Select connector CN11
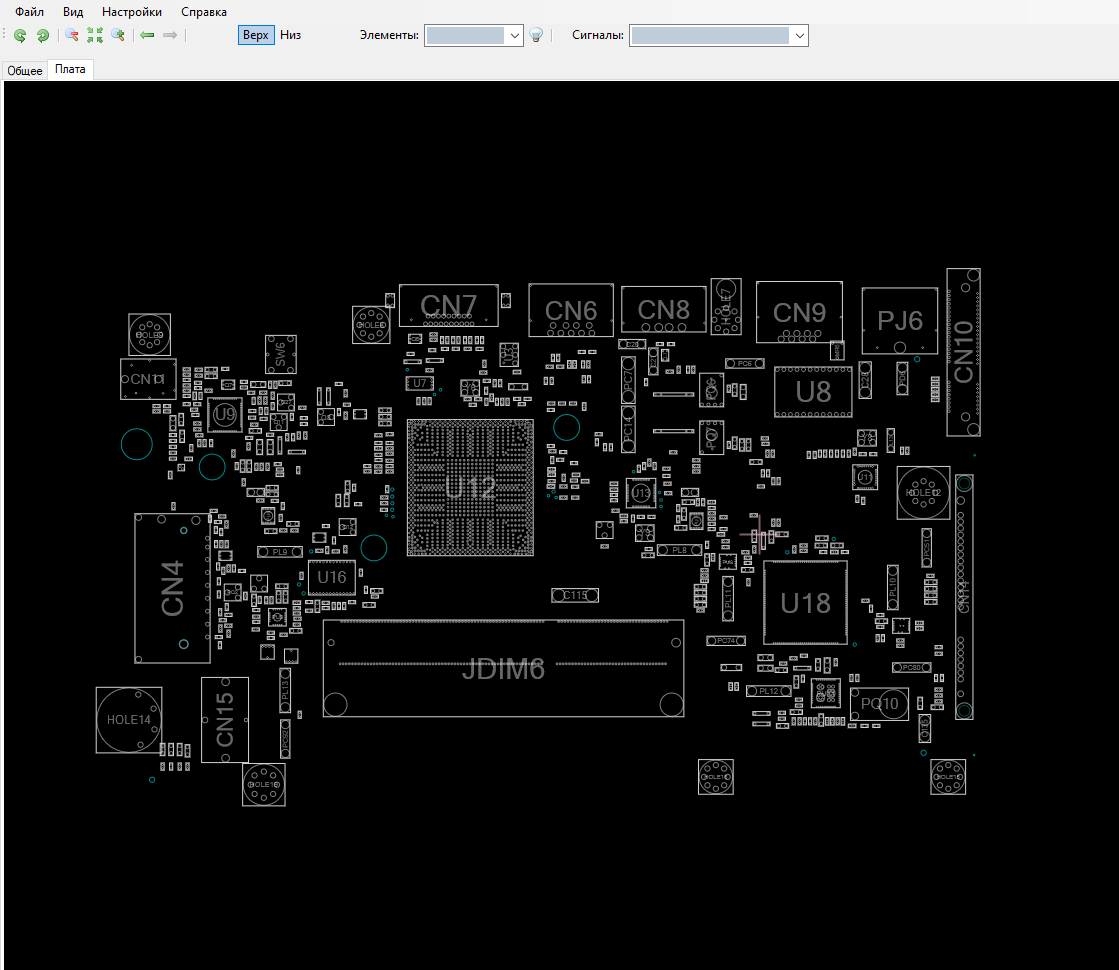 148,379
